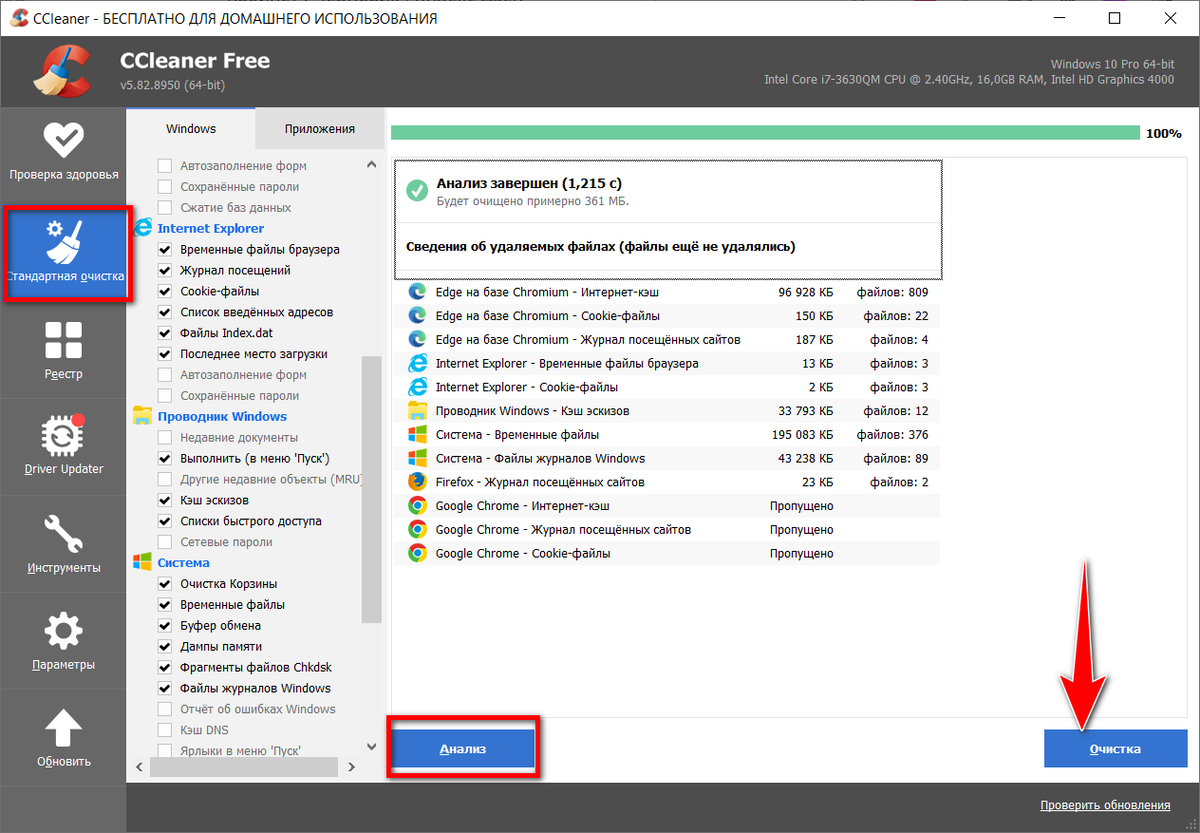Screen dimensions: 1200x833
Task: Uncheck Файлы Index.dat checkbox
Action: point(165,333)
